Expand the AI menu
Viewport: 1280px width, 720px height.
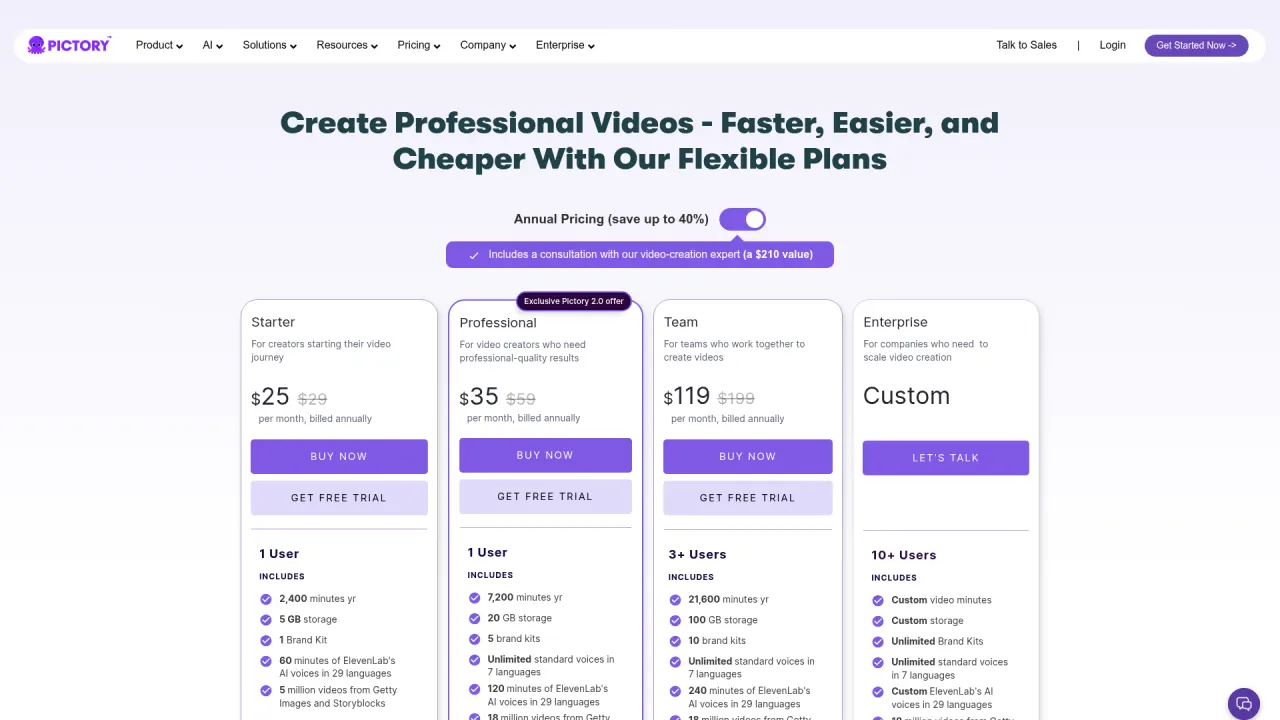point(212,45)
